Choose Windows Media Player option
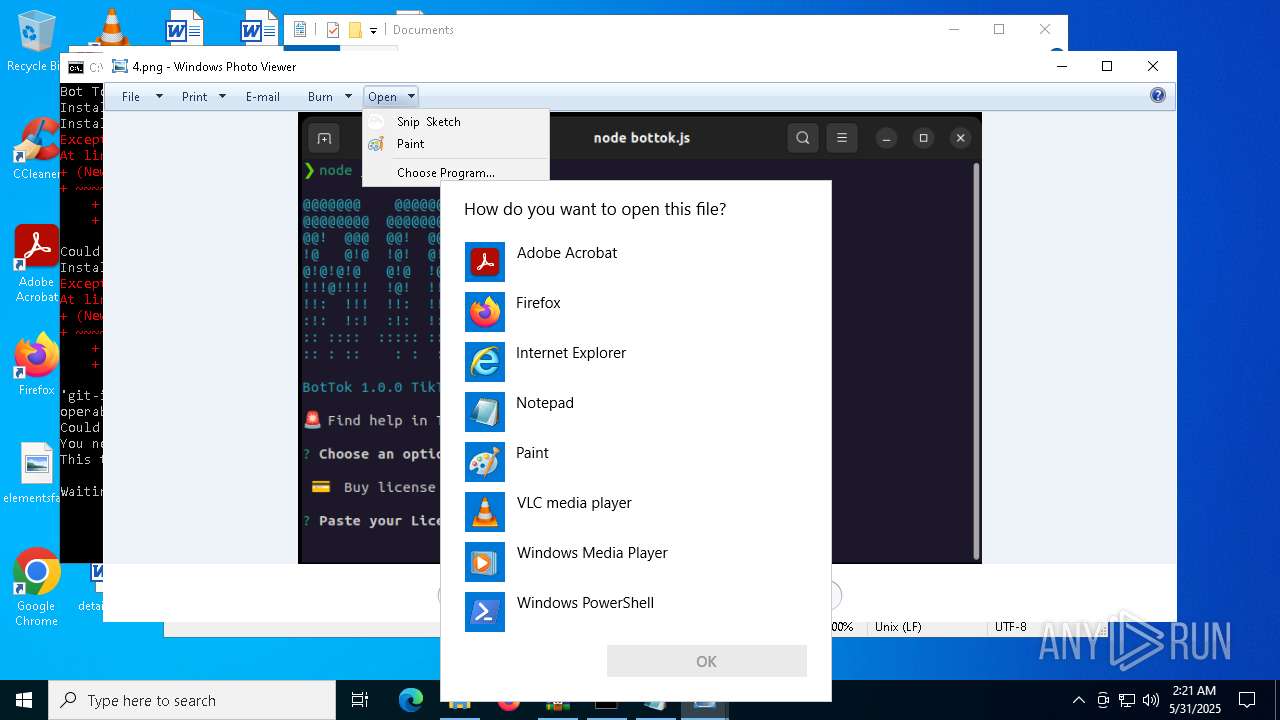Image resolution: width=1280 pixels, height=720 pixels. point(635,562)
